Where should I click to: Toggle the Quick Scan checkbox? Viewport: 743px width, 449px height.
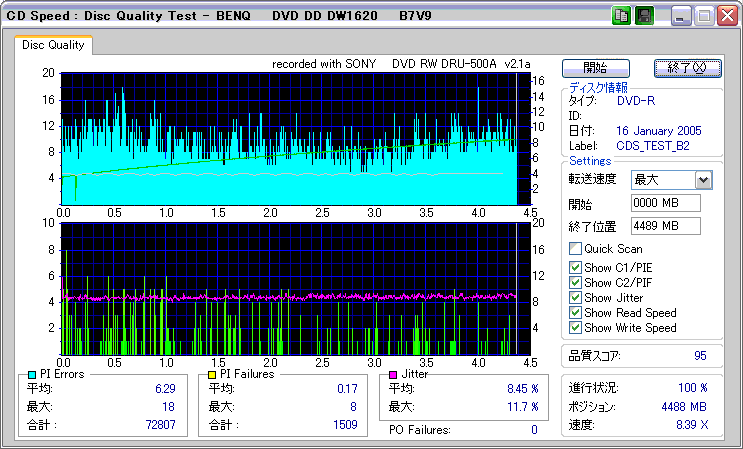coord(575,249)
